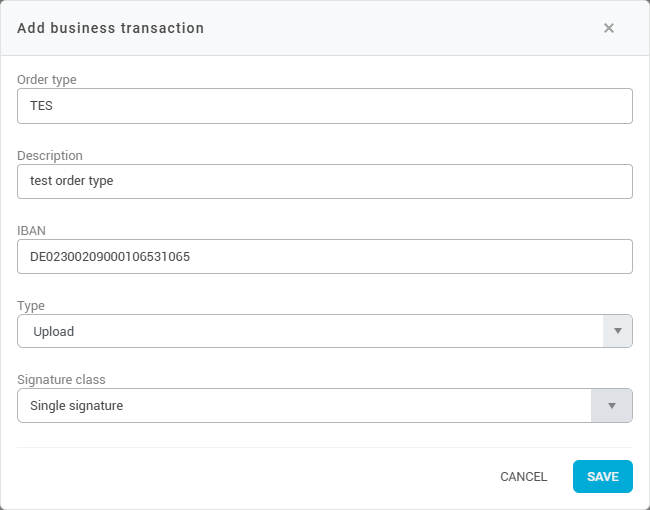Screen dimensions: 650x510
Task: Select the 'Single signature' value text
Action: tap(76, 406)
